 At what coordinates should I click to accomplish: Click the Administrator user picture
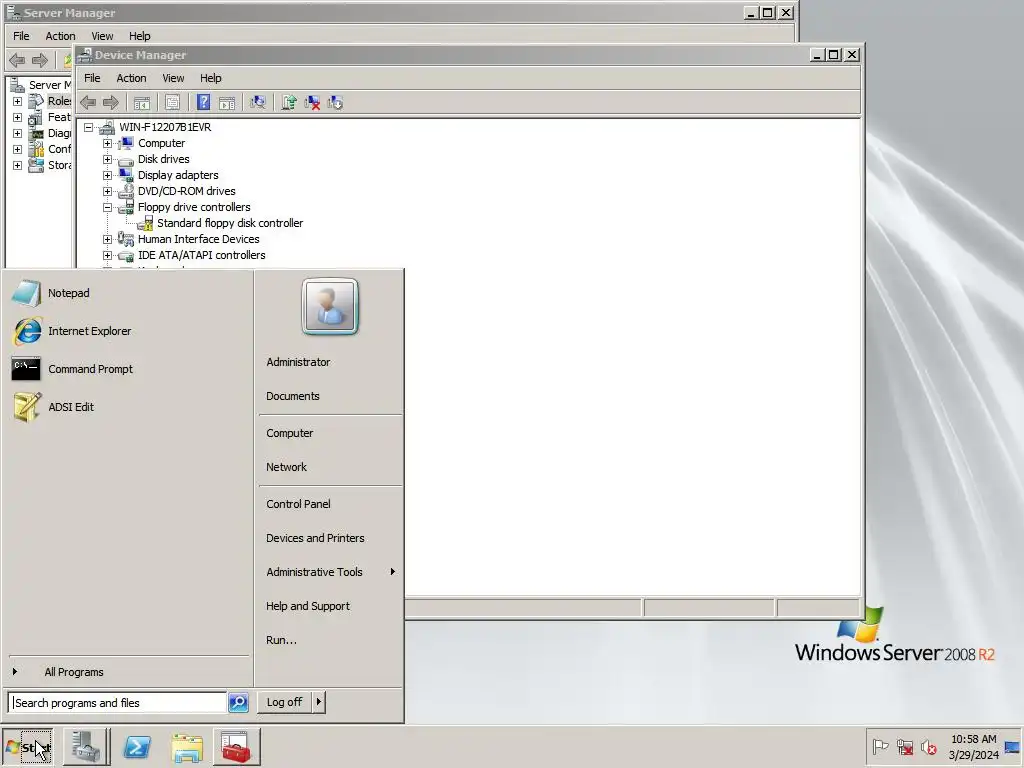[x=330, y=306]
